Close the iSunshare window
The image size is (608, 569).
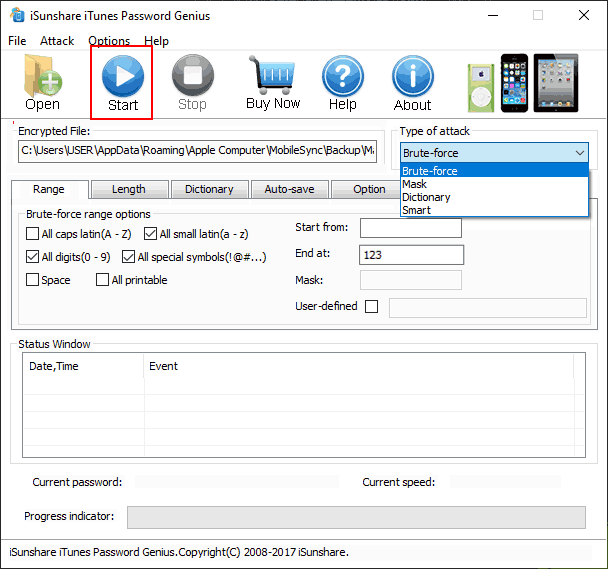pyautogui.click(x=584, y=16)
